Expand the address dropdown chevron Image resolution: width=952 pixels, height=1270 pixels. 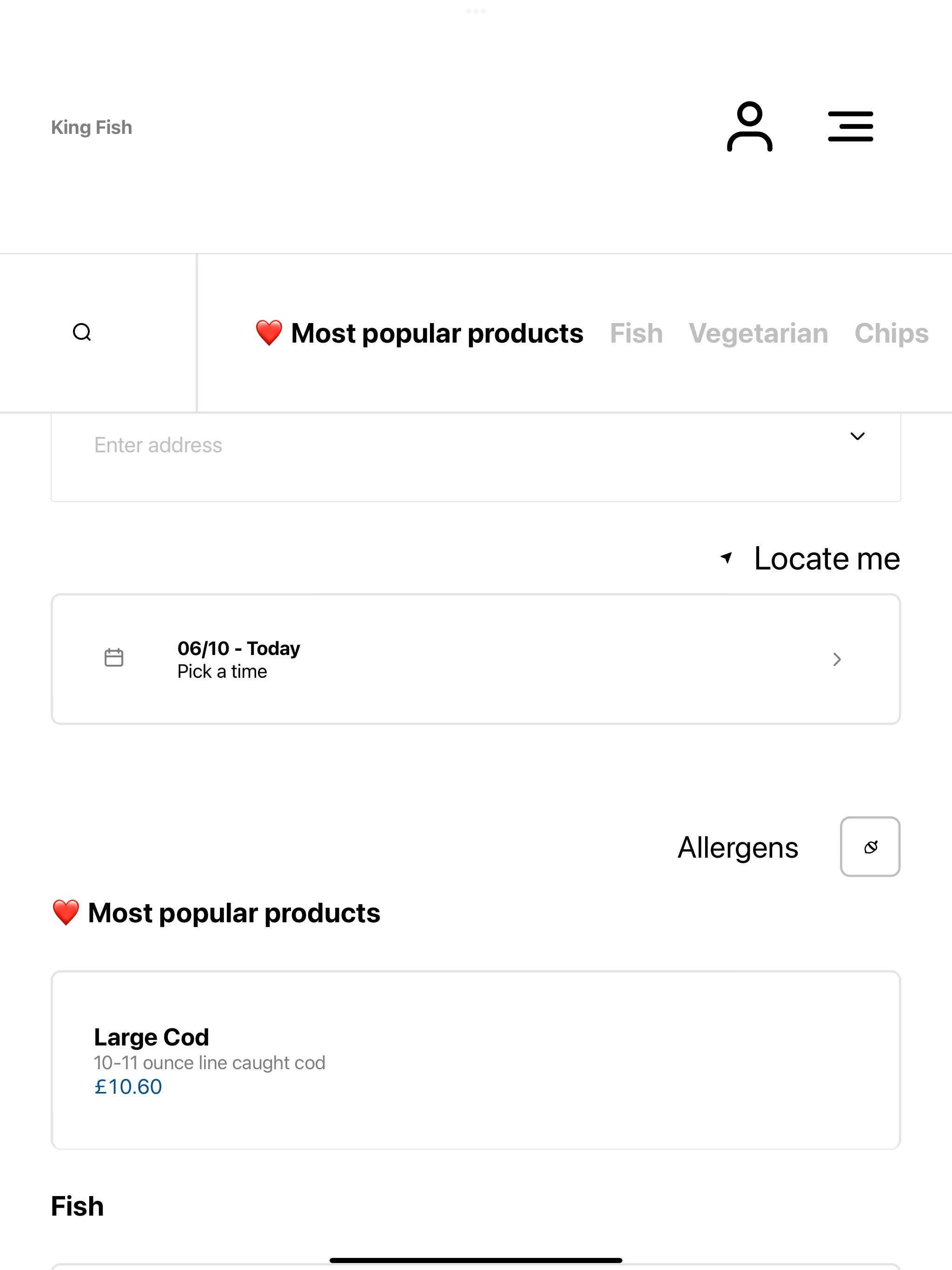pos(857,437)
